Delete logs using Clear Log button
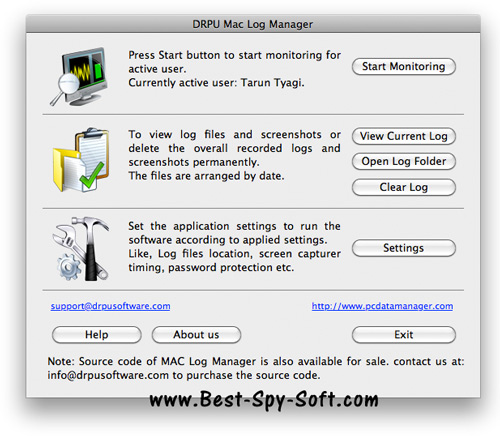The height and width of the screenshot is (436, 500). click(x=404, y=187)
